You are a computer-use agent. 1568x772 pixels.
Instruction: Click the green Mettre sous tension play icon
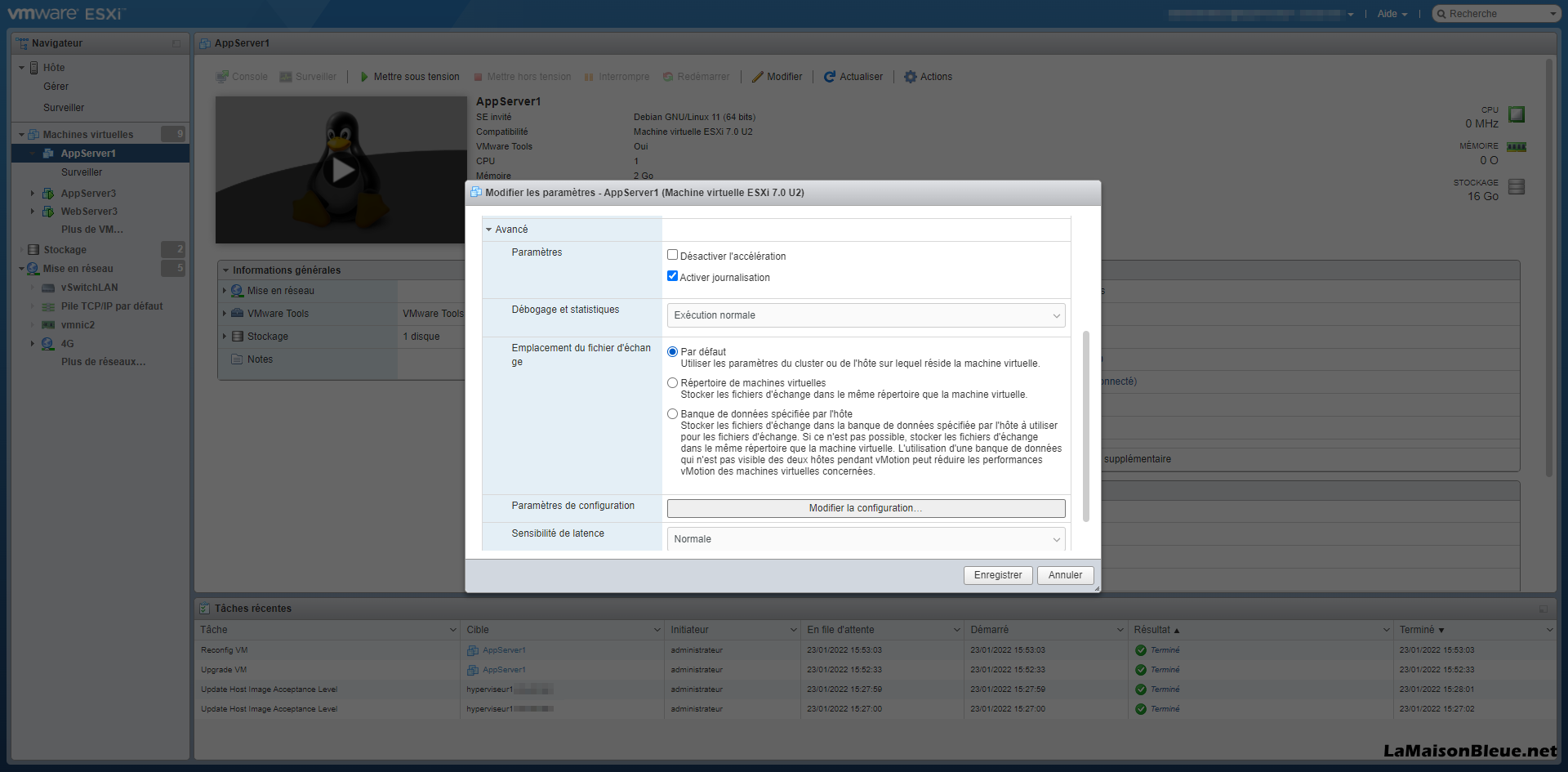364,77
